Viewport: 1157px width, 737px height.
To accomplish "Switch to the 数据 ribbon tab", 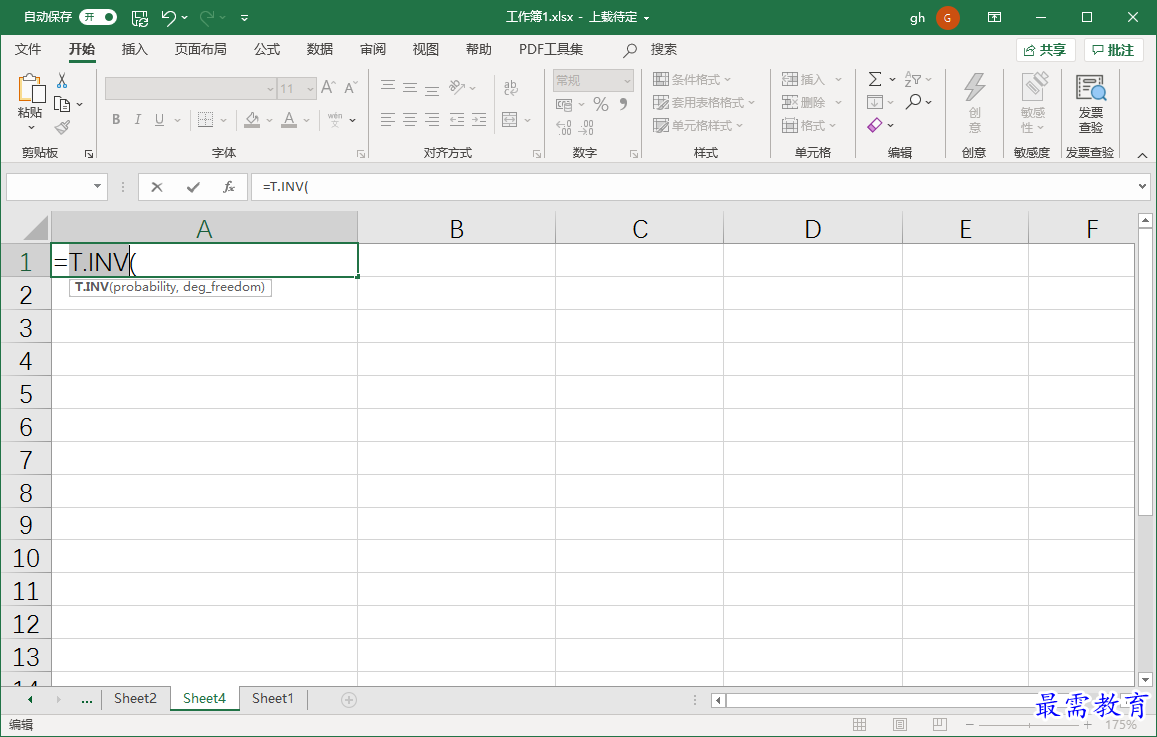I will coord(320,49).
